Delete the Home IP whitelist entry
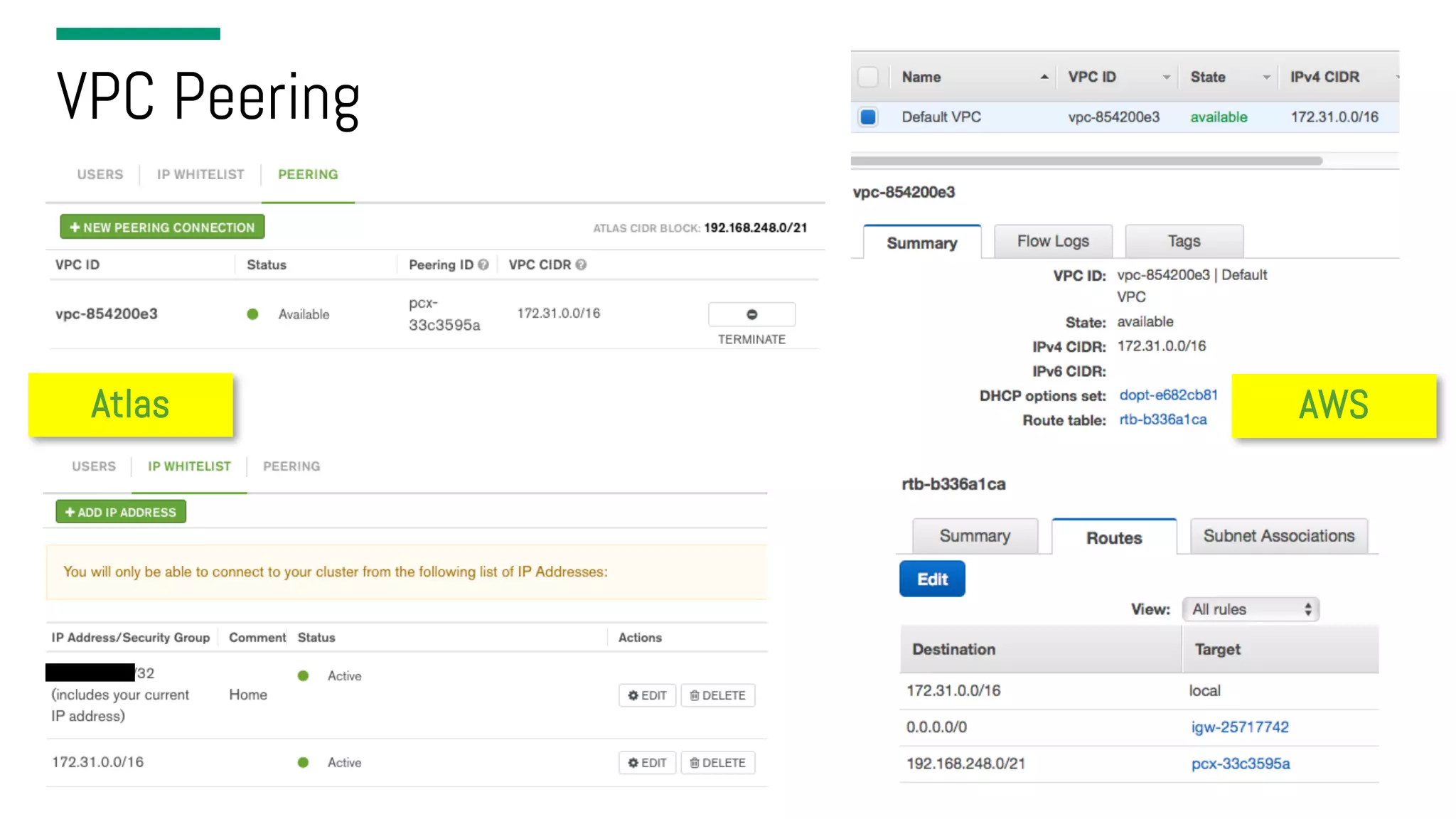 coord(718,695)
